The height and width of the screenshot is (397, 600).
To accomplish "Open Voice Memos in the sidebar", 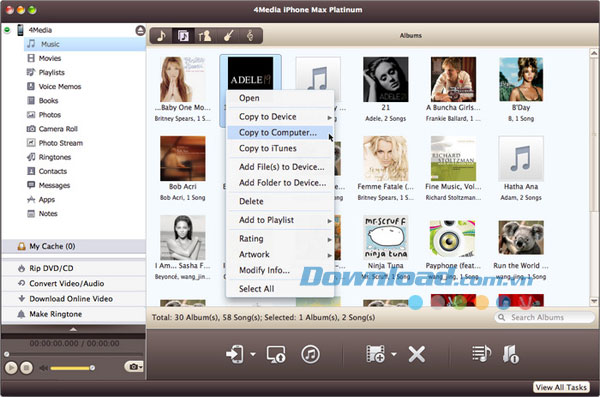I will [59, 87].
